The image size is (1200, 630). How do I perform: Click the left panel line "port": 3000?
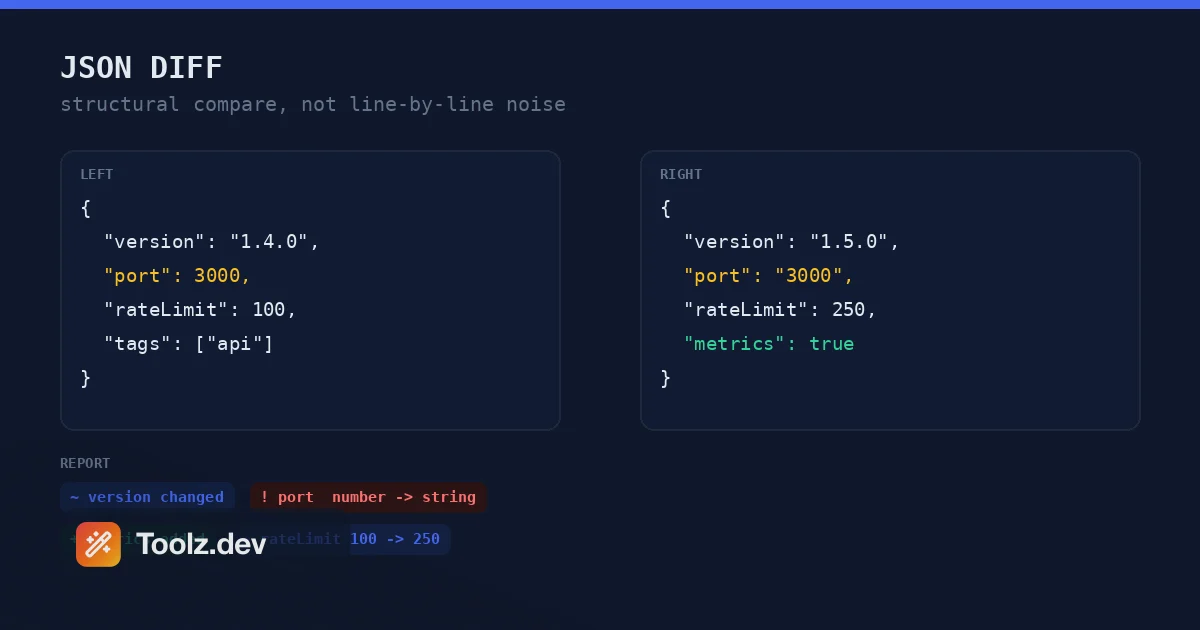point(177,276)
